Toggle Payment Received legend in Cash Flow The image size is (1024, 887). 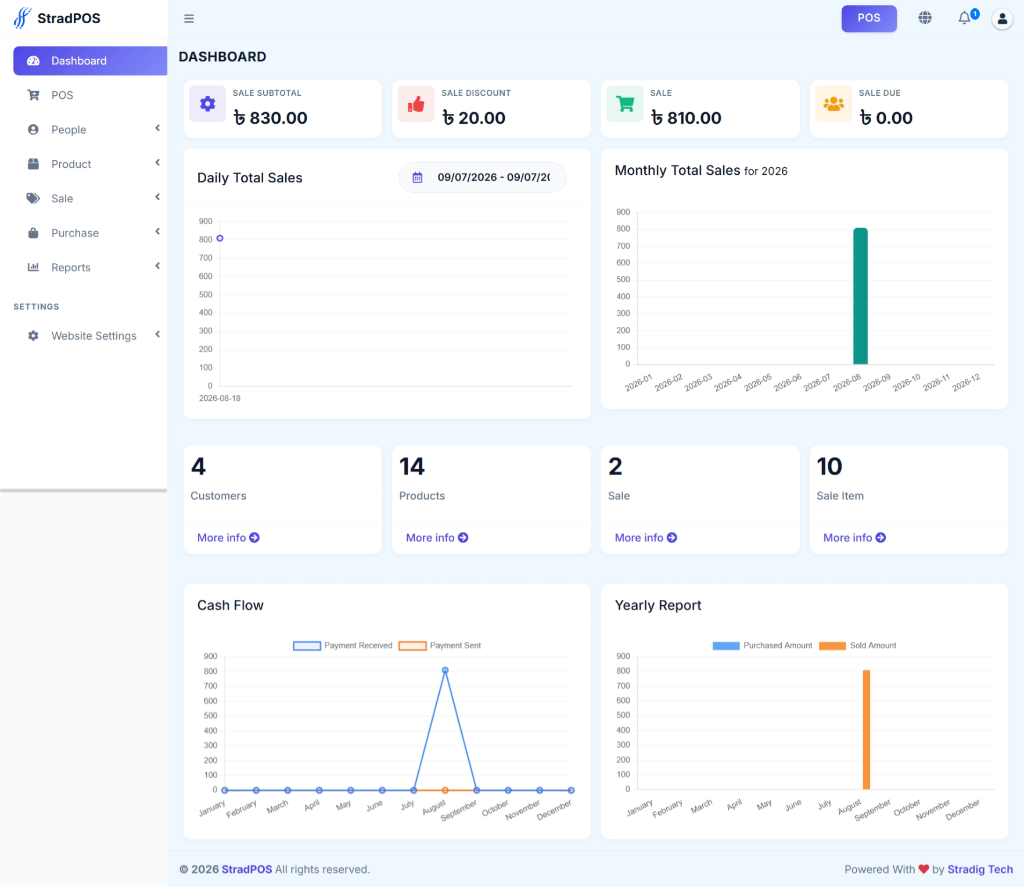coord(343,645)
